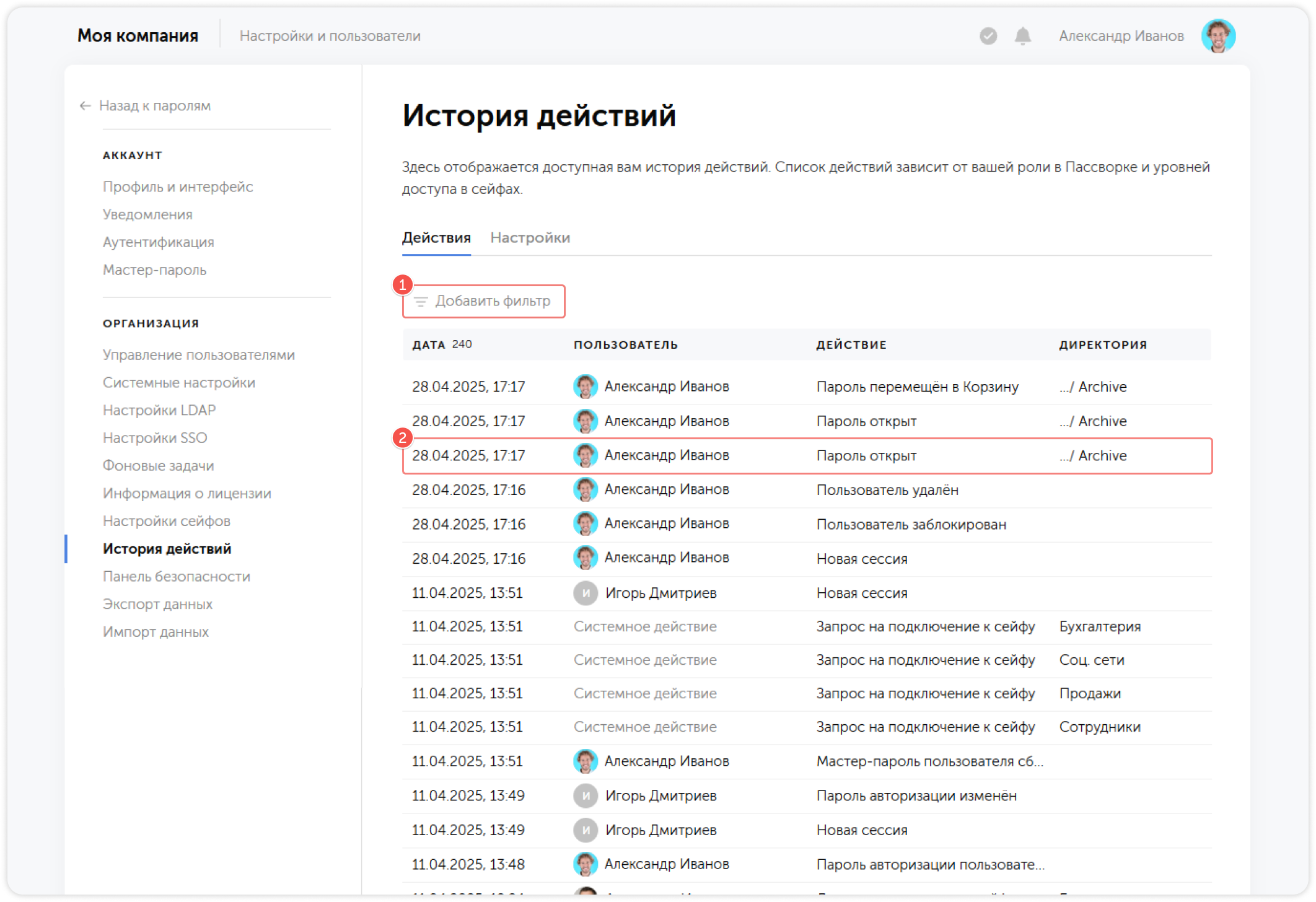Open Настройки и пользователи in the header

point(331,35)
